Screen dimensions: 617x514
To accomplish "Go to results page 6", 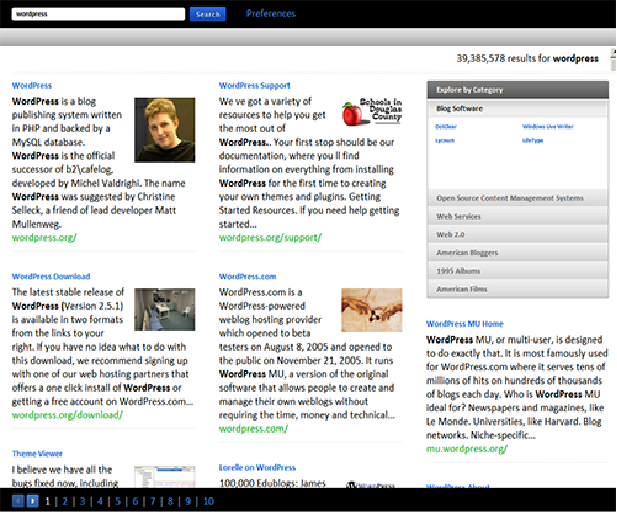I will [135, 501].
